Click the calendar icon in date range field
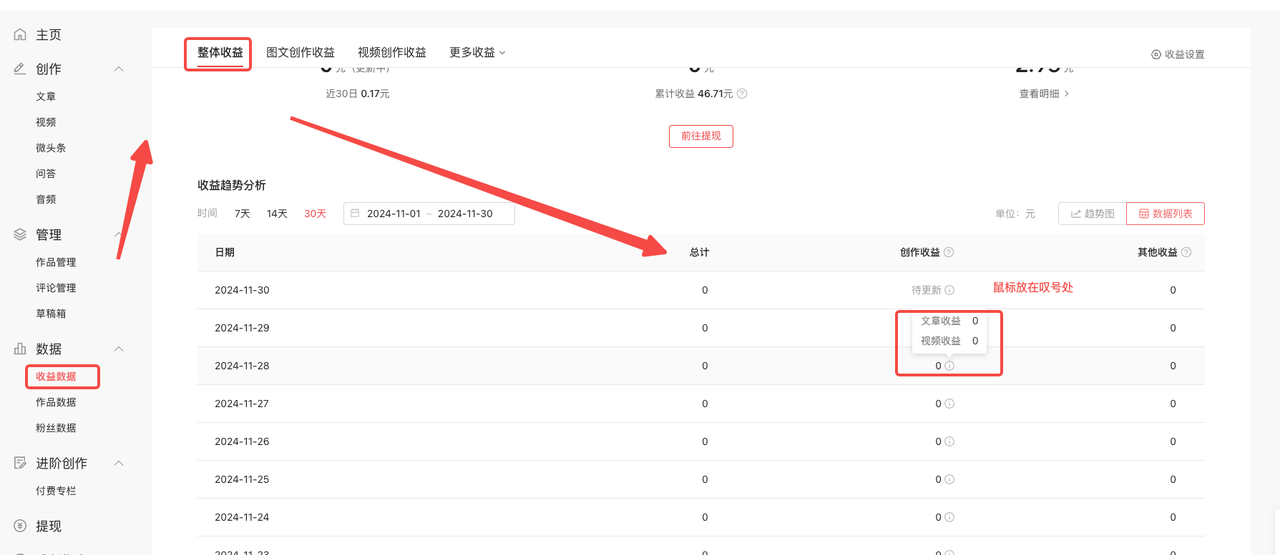Viewport: 1280px width, 555px height. [355, 214]
